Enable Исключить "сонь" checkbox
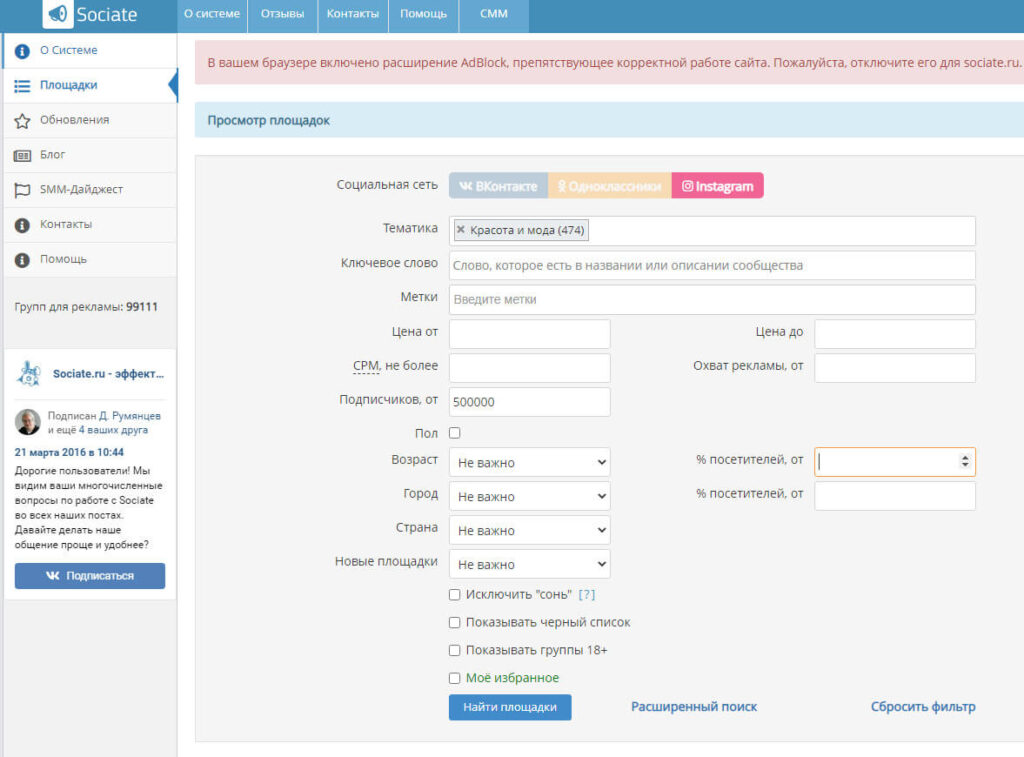The image size is (1024, 757). coord(455,595)
